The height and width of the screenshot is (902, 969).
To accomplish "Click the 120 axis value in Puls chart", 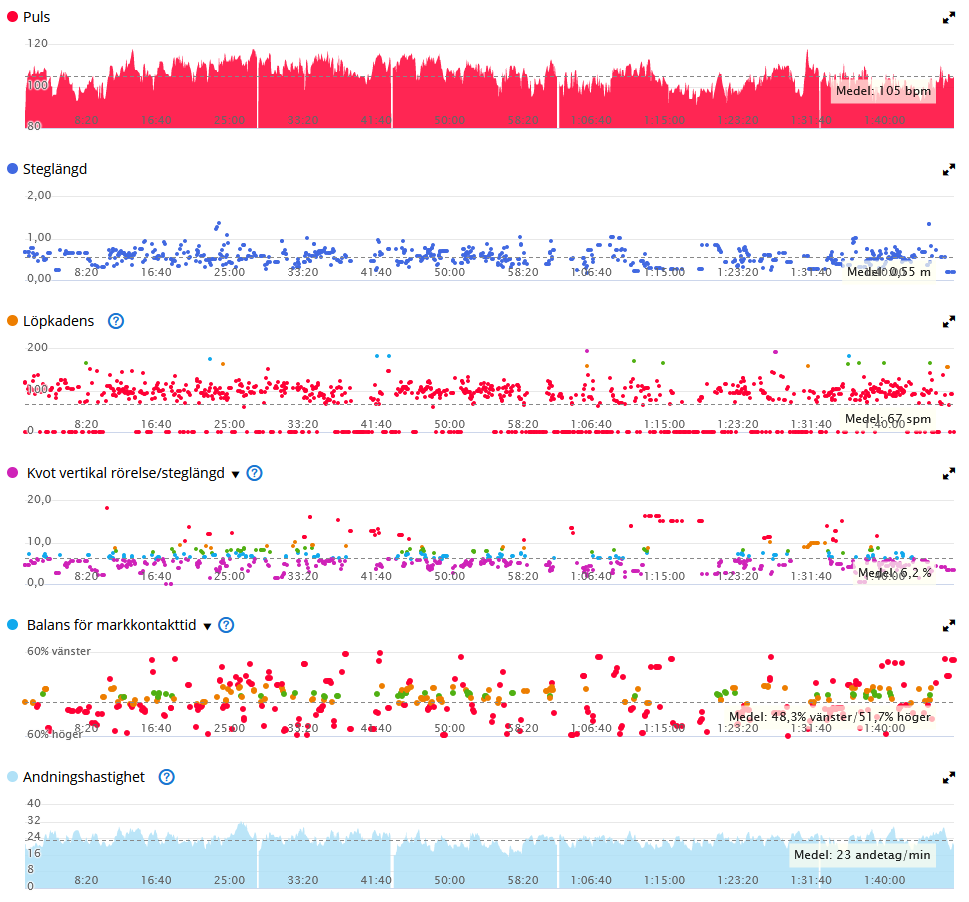I will click(37, 43).
